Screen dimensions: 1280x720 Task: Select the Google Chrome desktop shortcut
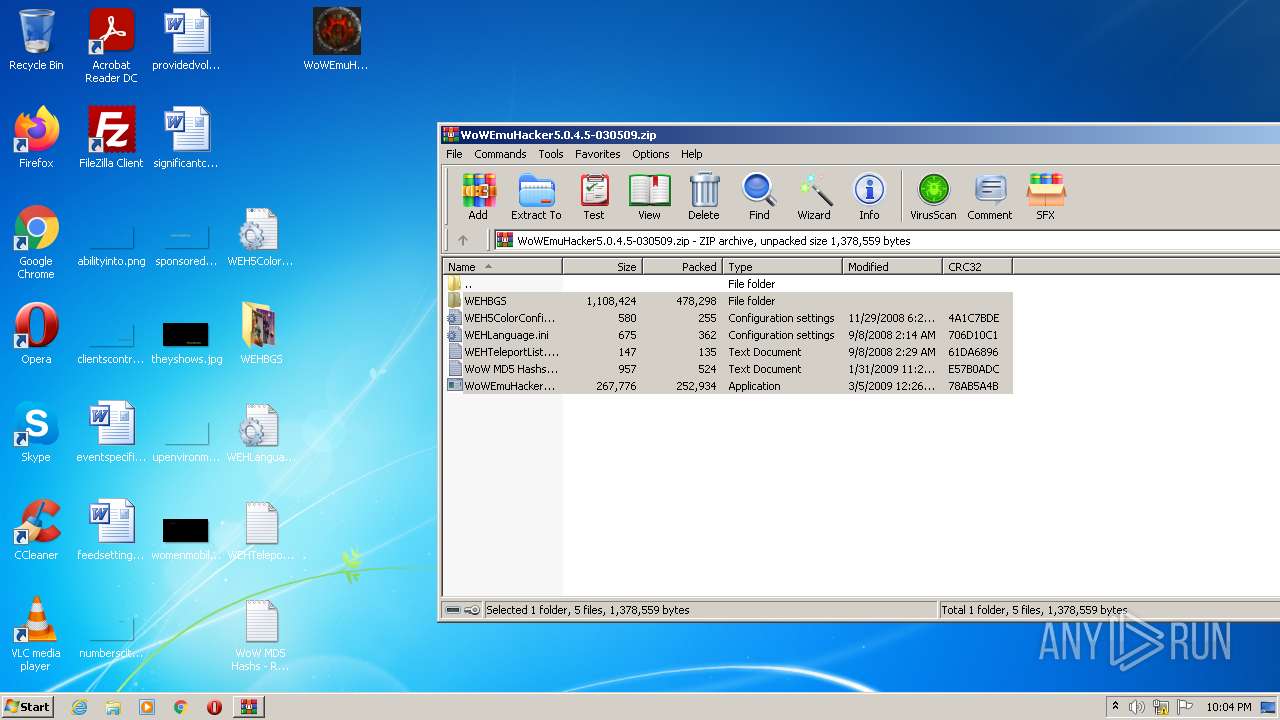click(x=36, y=242)
